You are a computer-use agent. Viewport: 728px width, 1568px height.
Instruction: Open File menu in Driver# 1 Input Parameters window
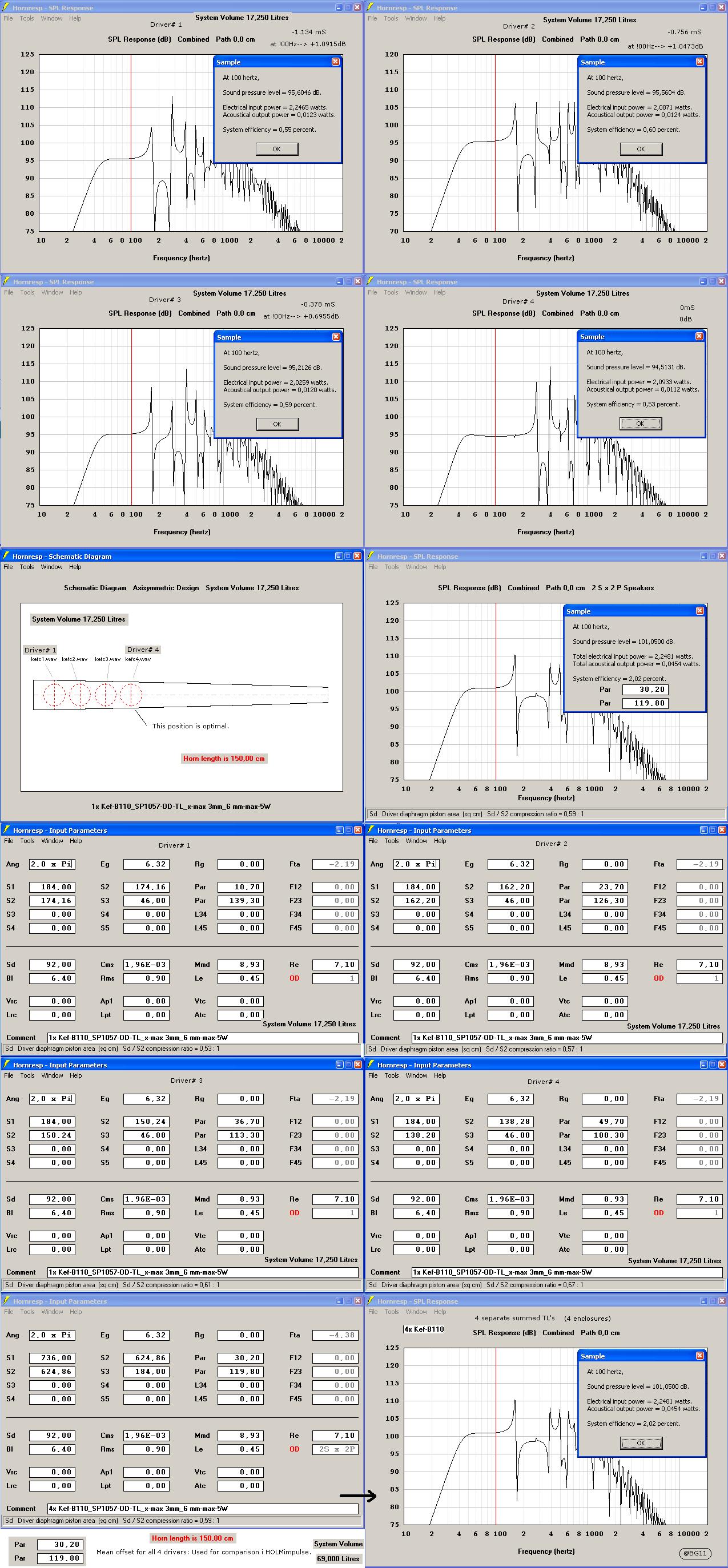pyautogui.click(x=9, y=841)
